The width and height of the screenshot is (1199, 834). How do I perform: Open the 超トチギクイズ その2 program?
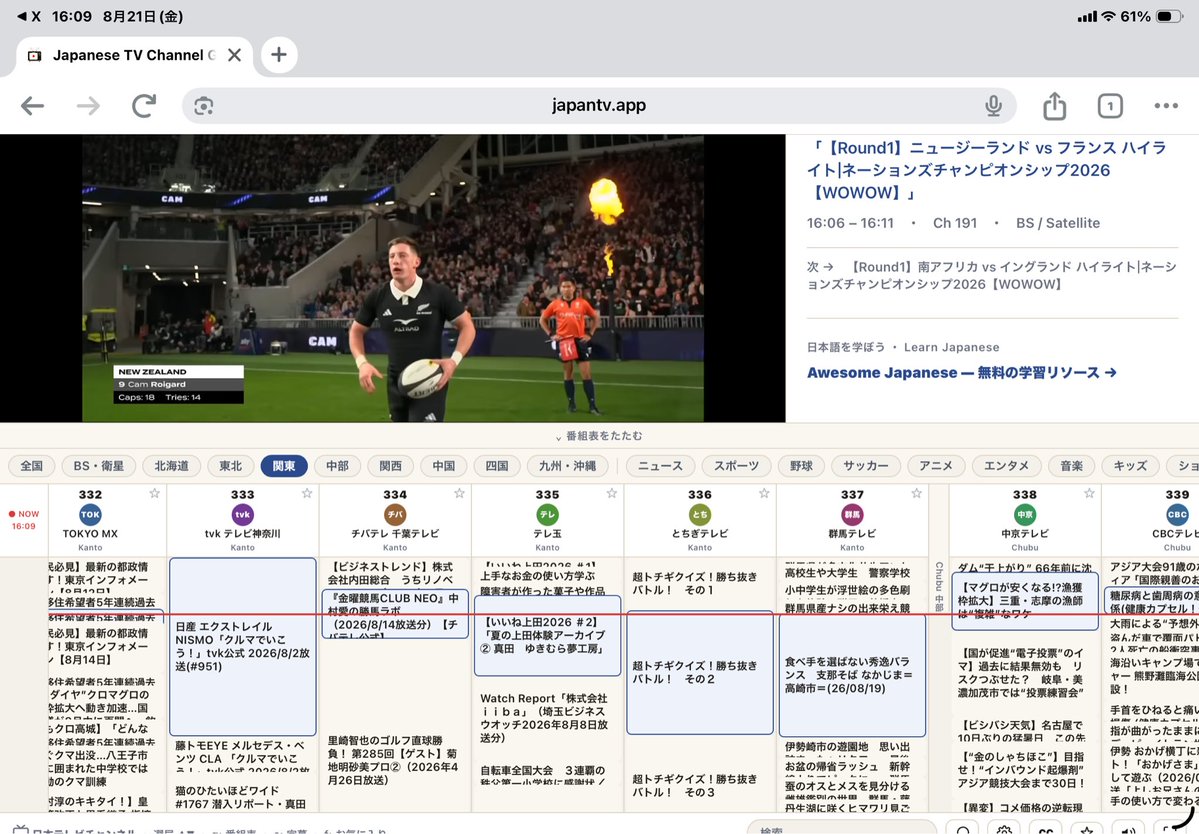tap(700, 672)
